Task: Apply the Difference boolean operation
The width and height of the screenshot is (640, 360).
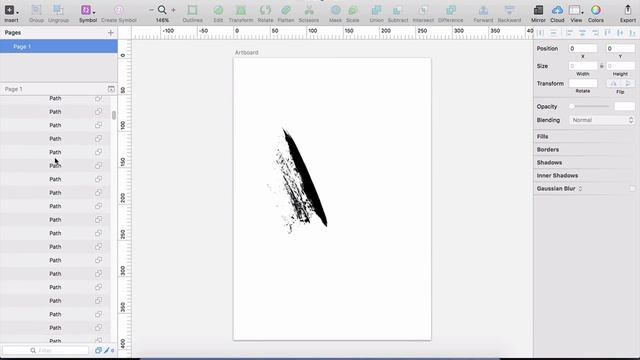Action: pyautogui.click(x=451, y=10)
